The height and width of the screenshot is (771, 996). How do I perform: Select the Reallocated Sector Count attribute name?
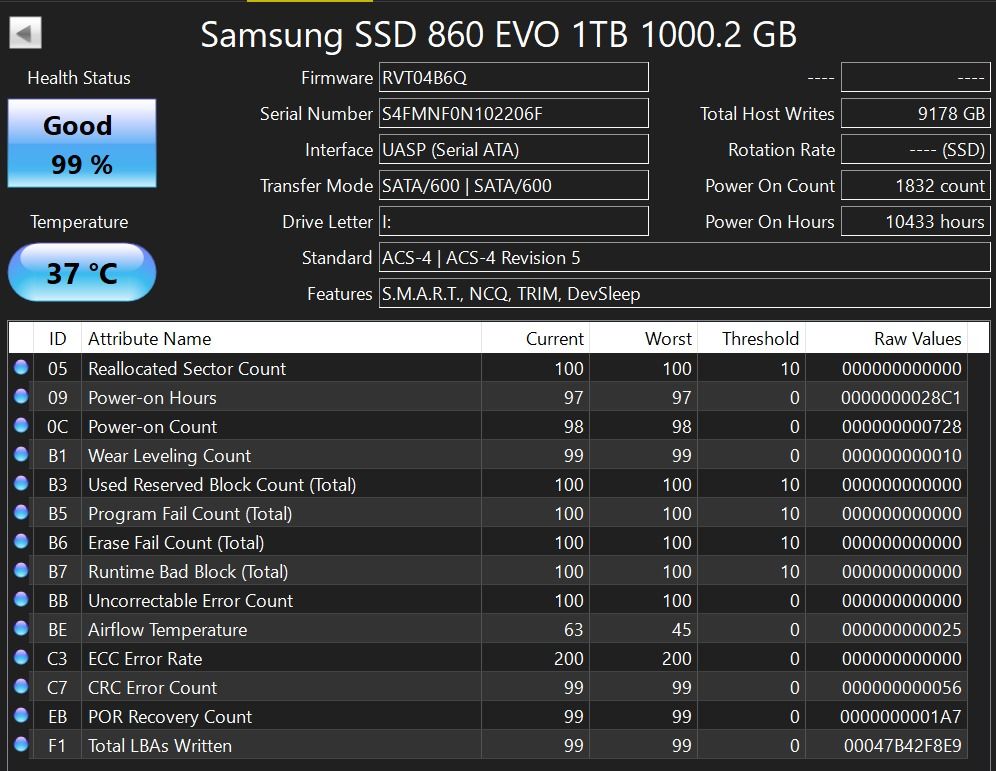[x=187, y=368]
